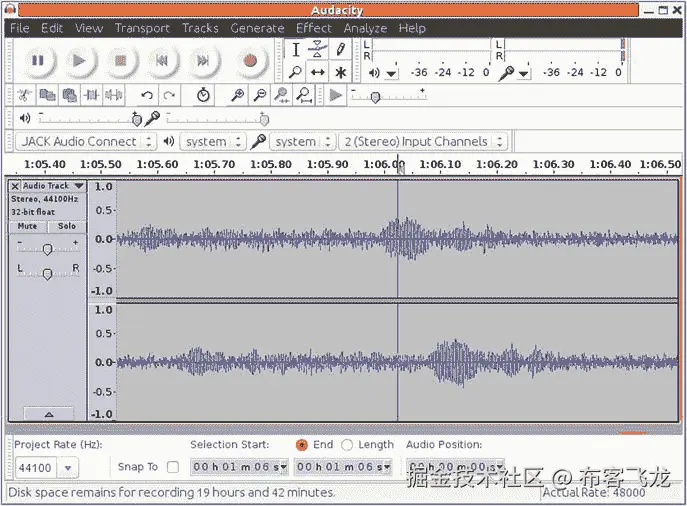Screen dimensions: 687x506
Task: Open the End time format dropdown
Action: [x=387, y=467]
